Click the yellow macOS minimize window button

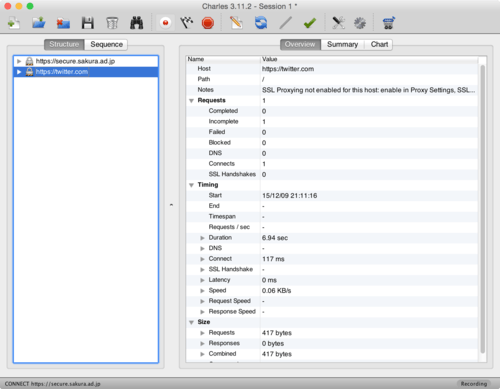(19, 6)
